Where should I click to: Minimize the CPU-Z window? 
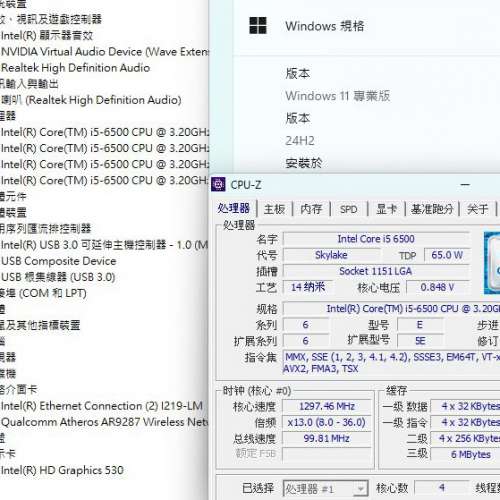point(465,184)
